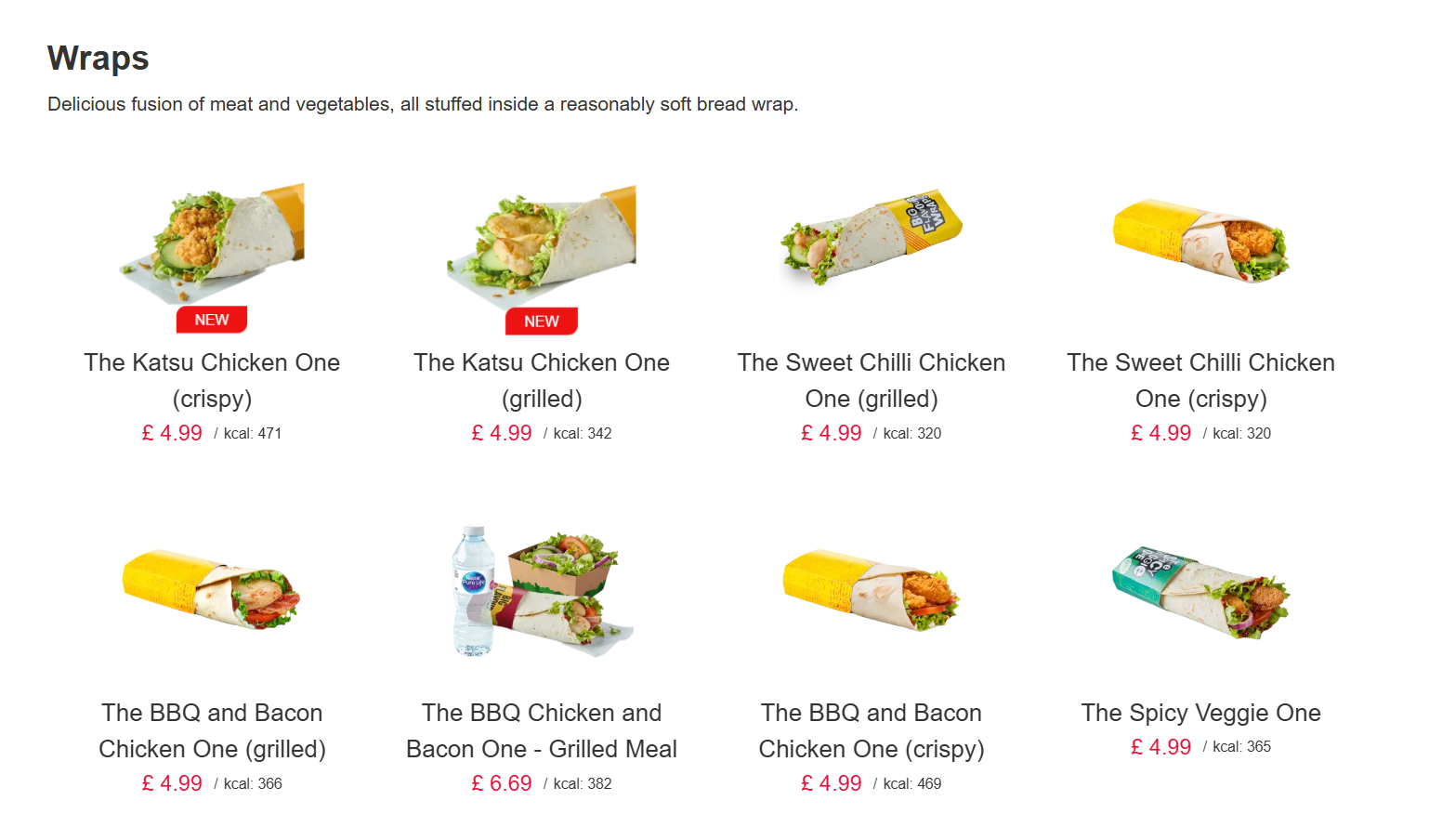Choose the Spicy Veggie One wrap image
Screen dimensions: 1429x840
(1200, 591)
